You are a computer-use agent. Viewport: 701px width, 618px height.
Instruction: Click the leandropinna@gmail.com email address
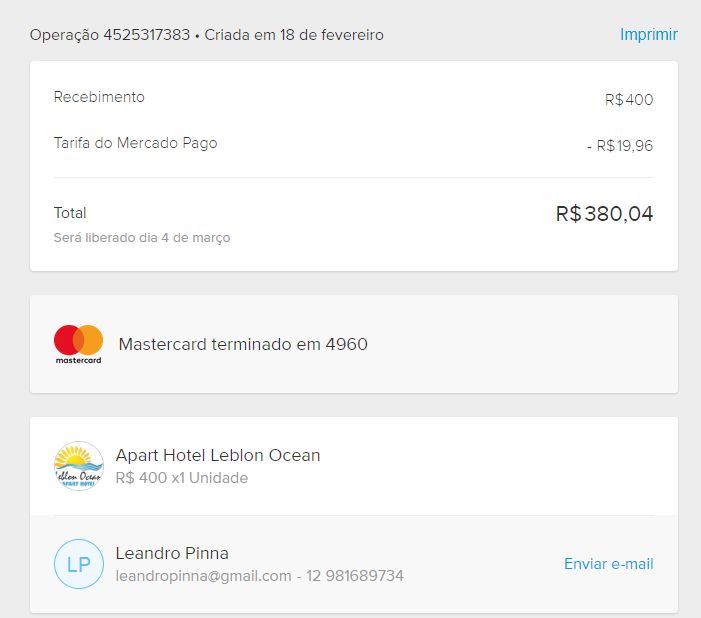coord(203,576)
